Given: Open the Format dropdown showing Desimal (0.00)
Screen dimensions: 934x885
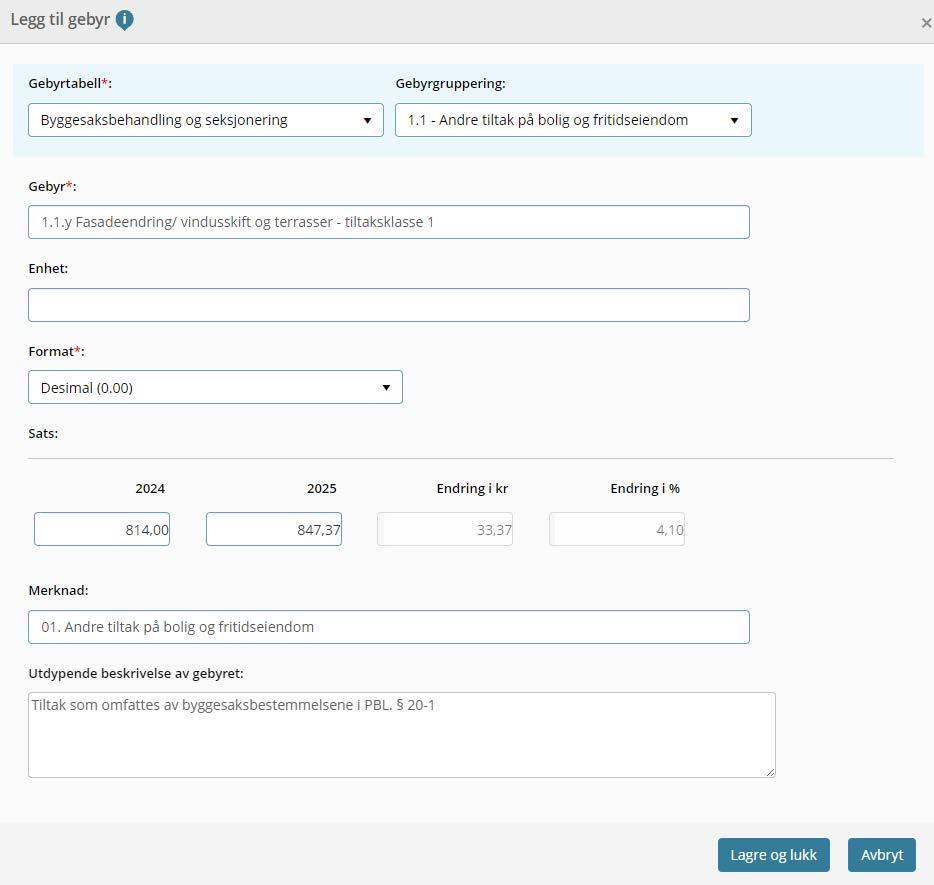Looking at the screenshot, I should pos(215,387).
